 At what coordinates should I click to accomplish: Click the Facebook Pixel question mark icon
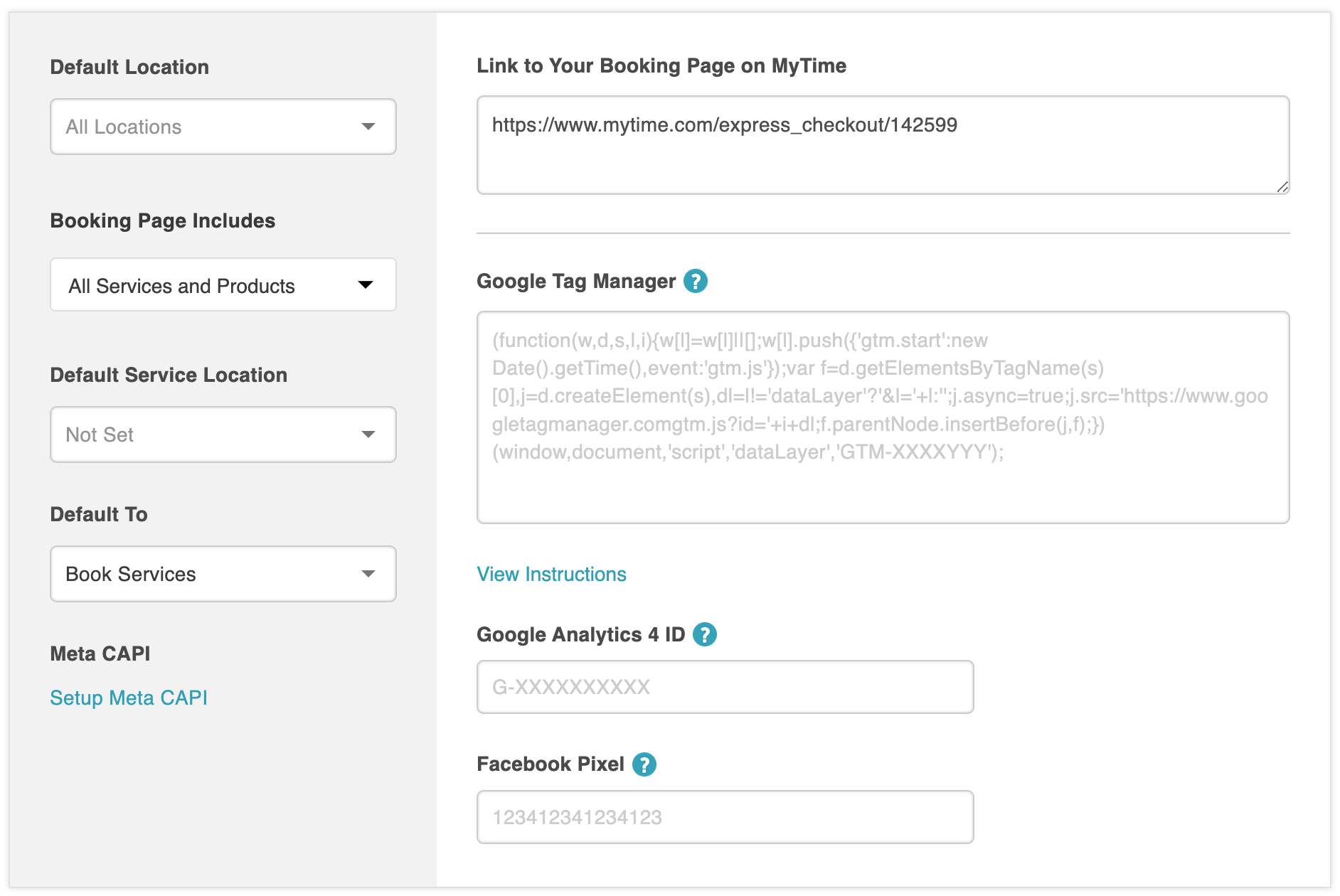[644, 764]
